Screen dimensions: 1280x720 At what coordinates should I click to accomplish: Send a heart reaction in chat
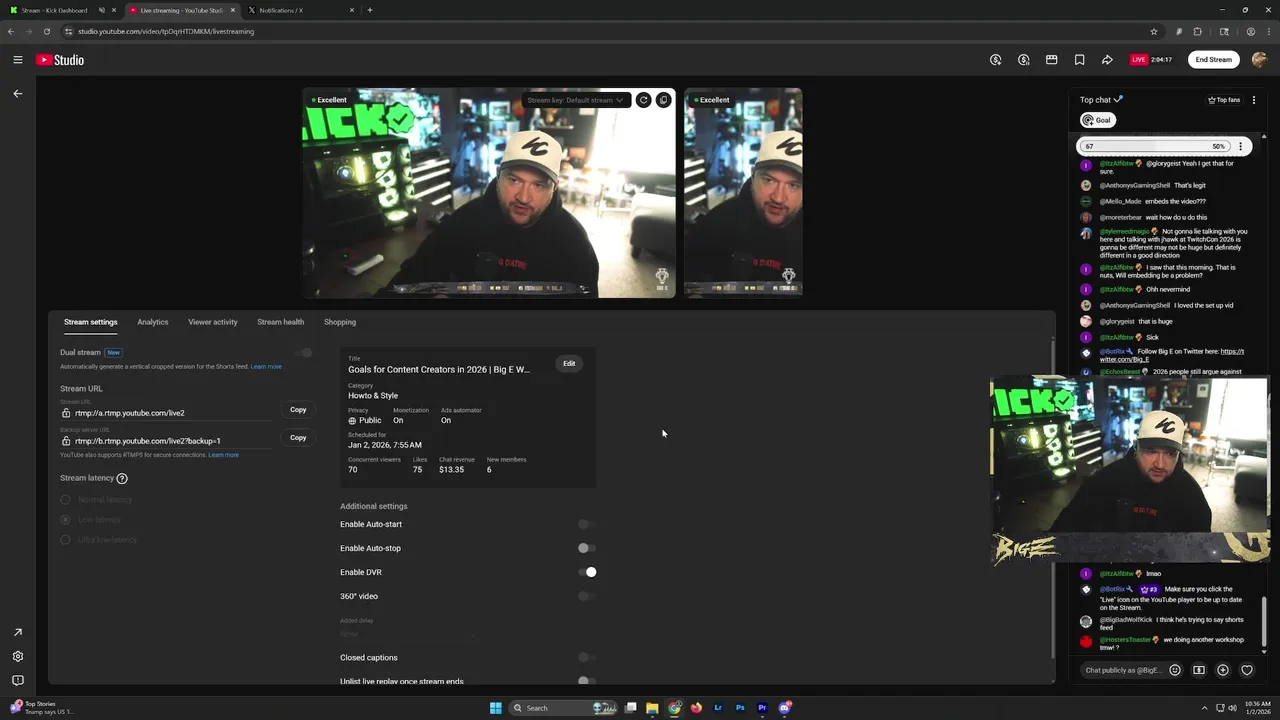click(x=1247, y=670)
